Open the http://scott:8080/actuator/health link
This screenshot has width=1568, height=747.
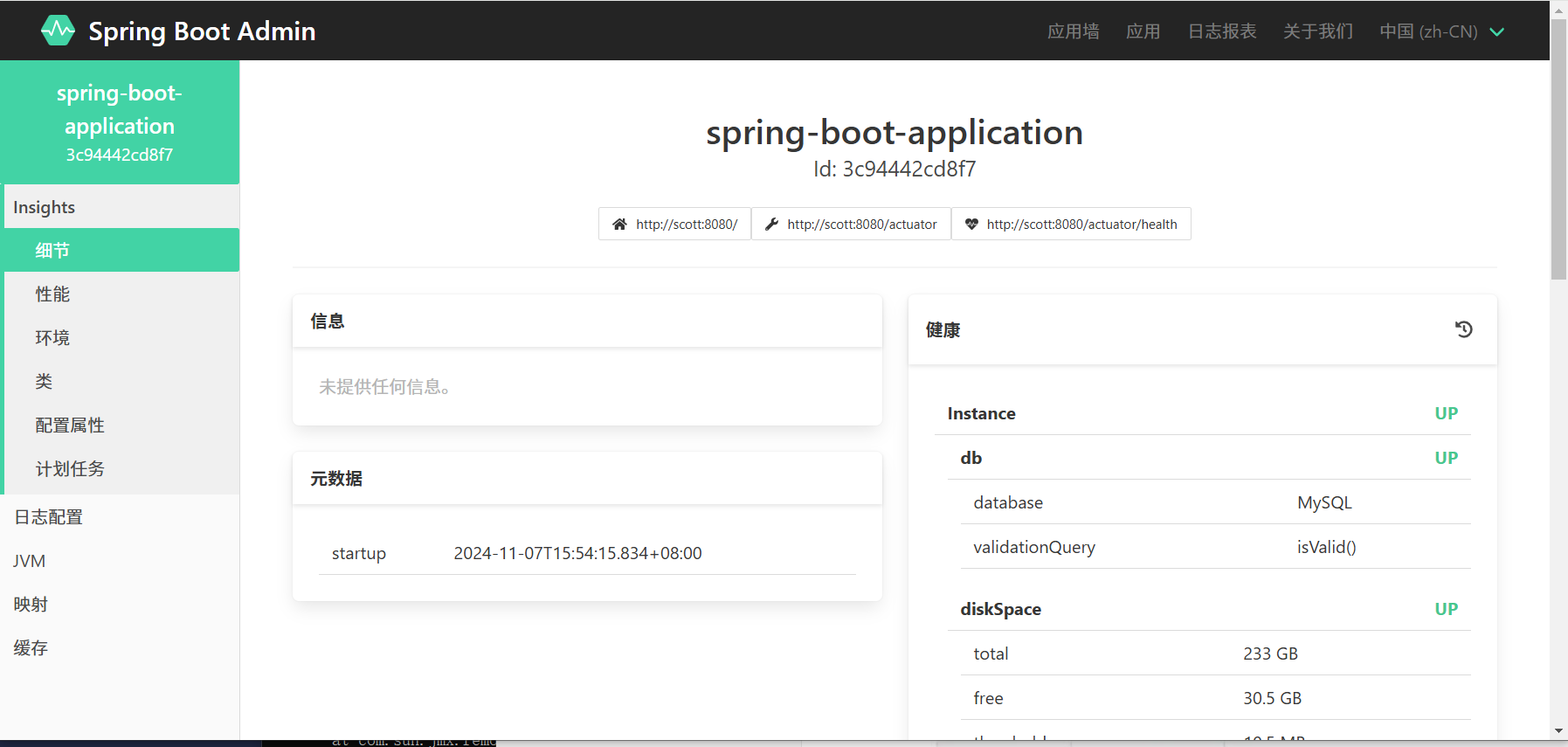[x=1071, y=224]
